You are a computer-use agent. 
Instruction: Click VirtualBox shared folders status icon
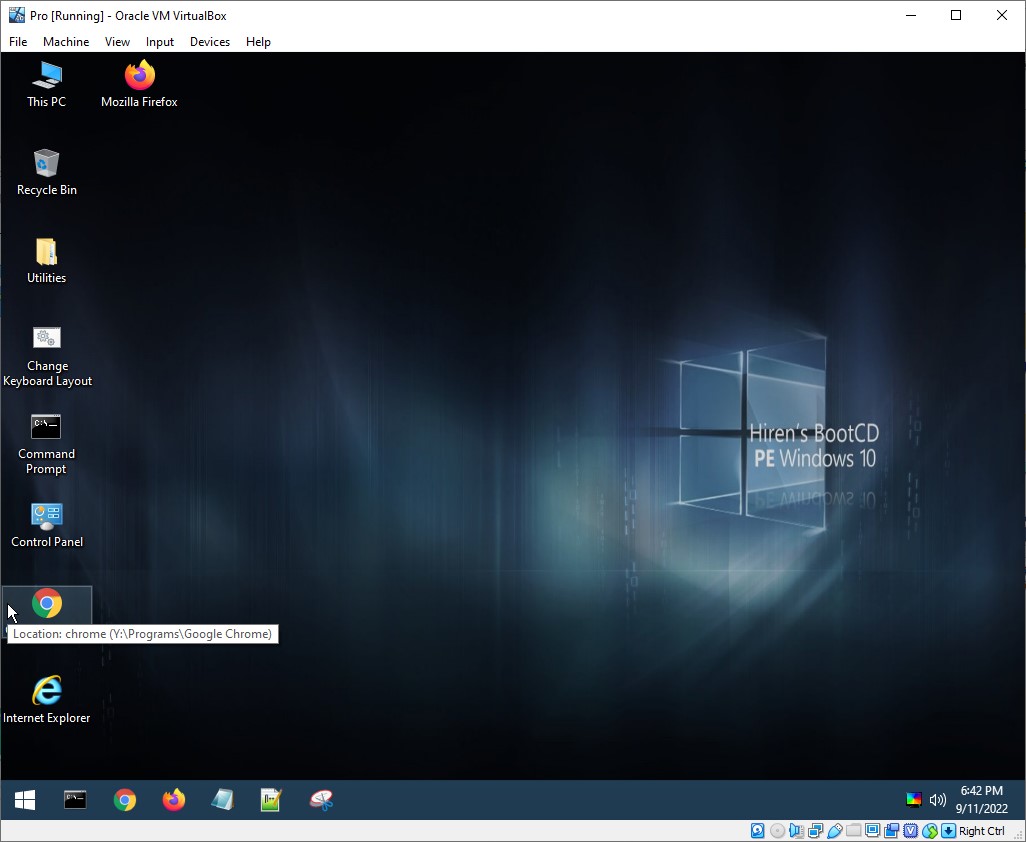(853, 831)
